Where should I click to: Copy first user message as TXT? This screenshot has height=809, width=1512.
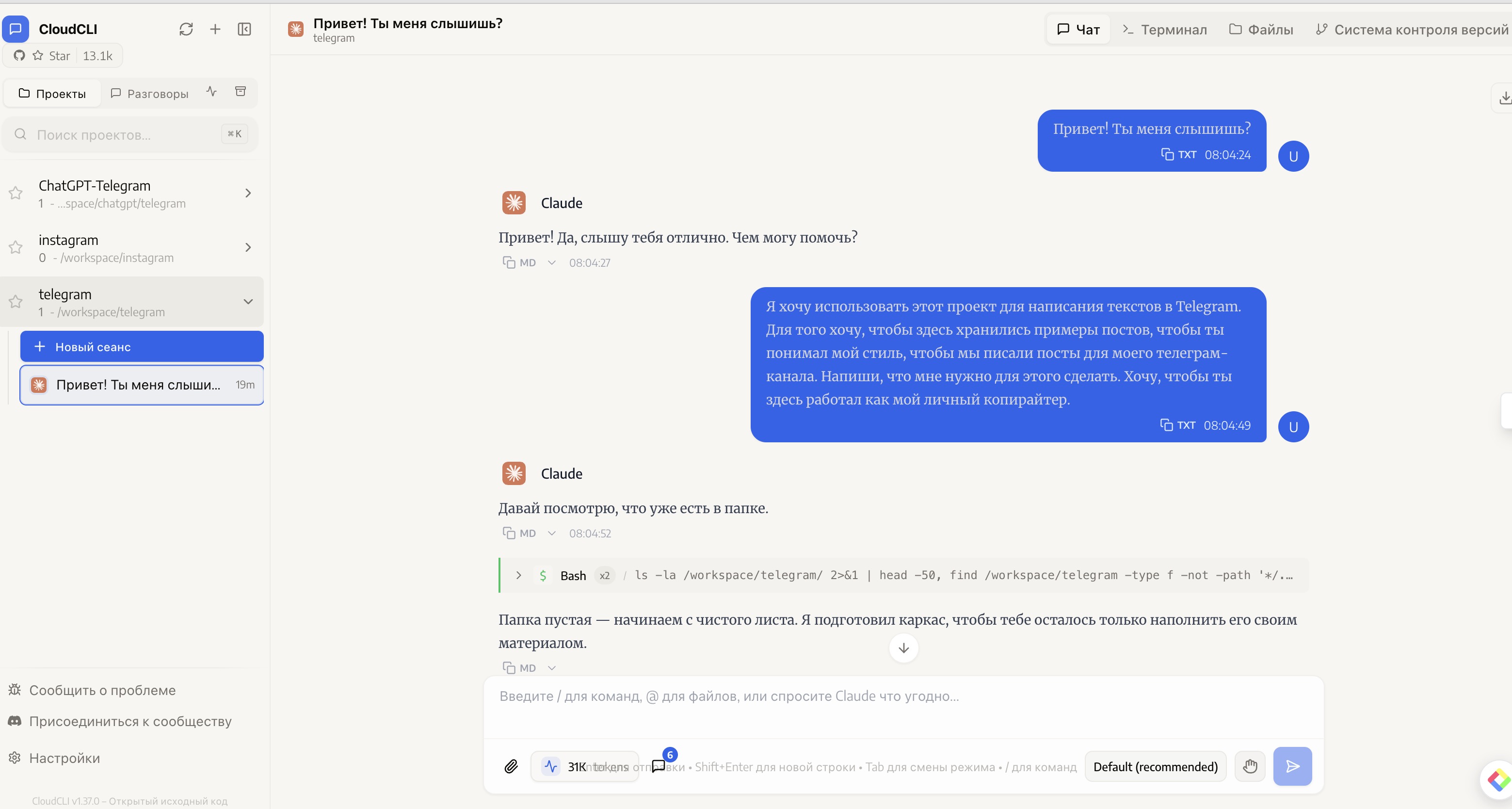tap(1178, 154)
